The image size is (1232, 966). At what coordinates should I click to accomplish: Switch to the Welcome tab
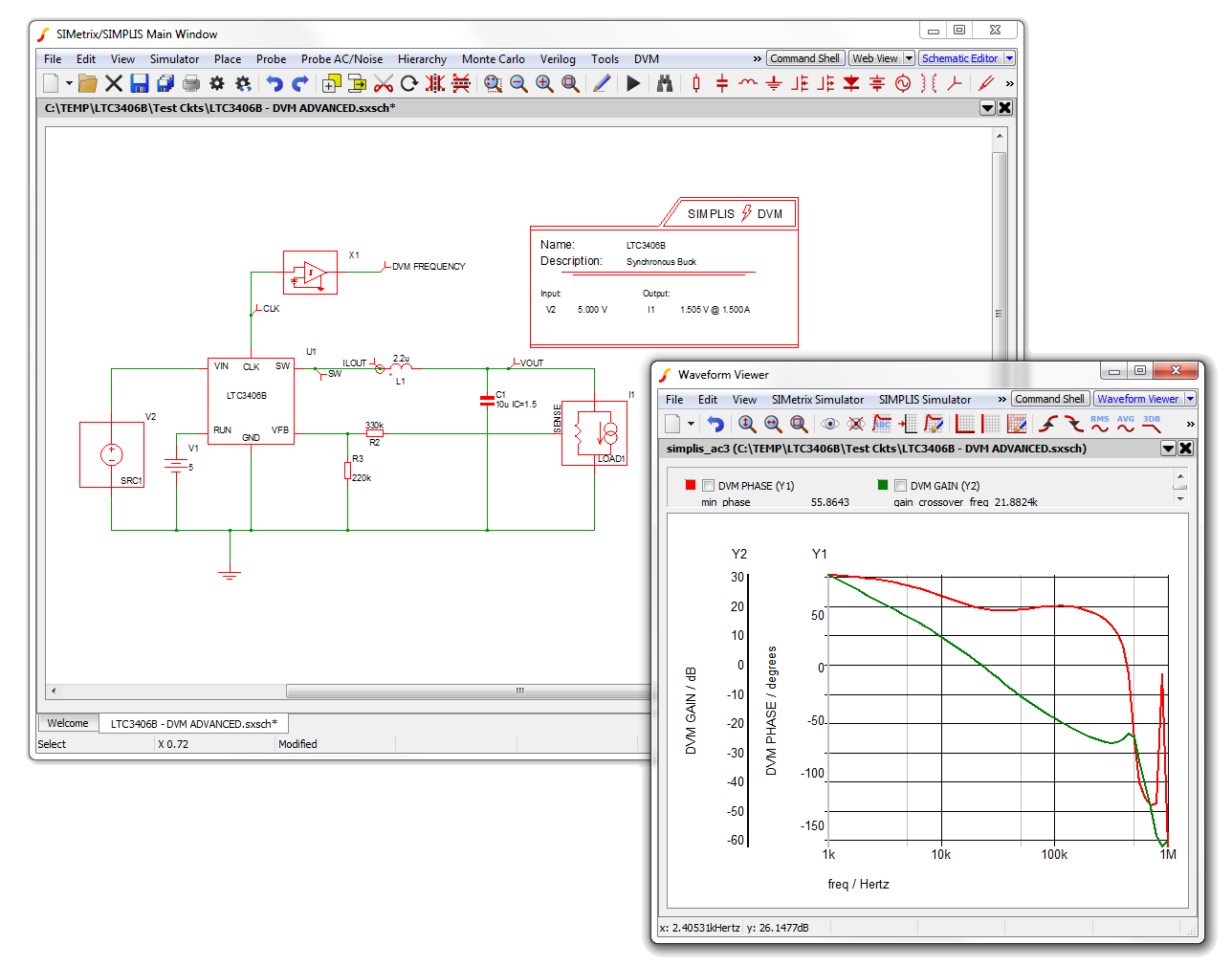[68, 723]
